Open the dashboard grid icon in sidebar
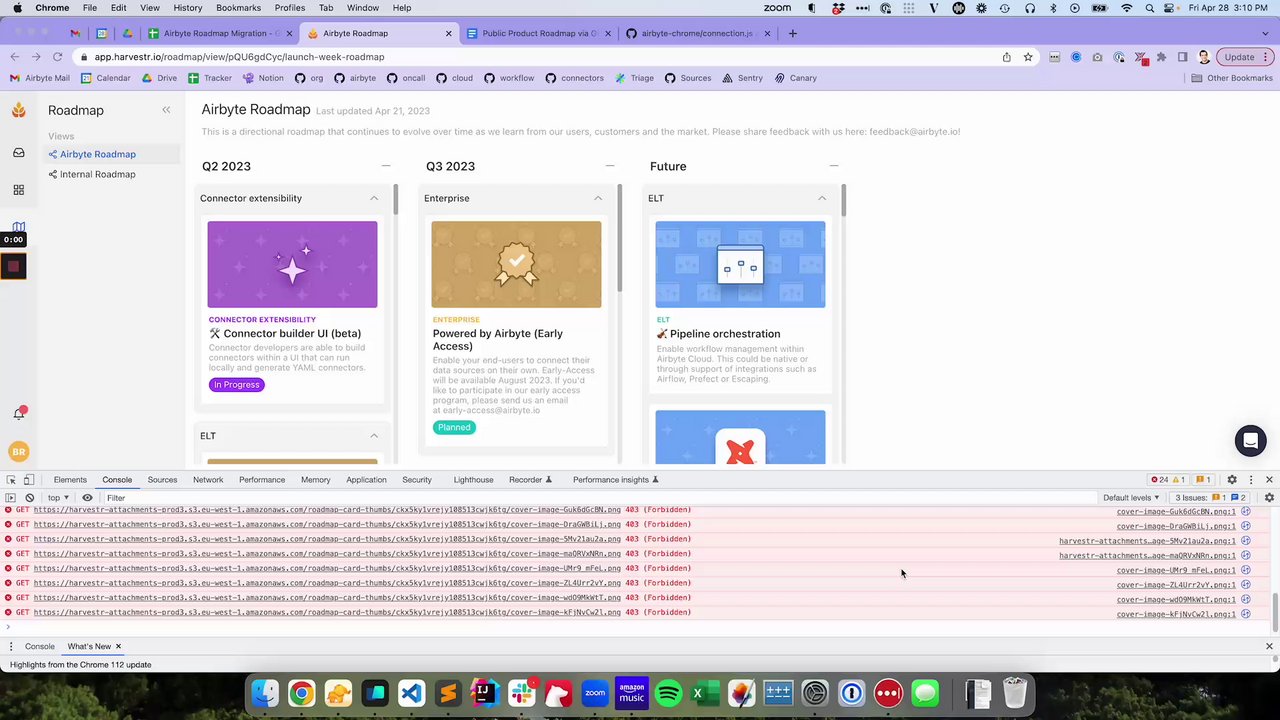 (18, 190)
